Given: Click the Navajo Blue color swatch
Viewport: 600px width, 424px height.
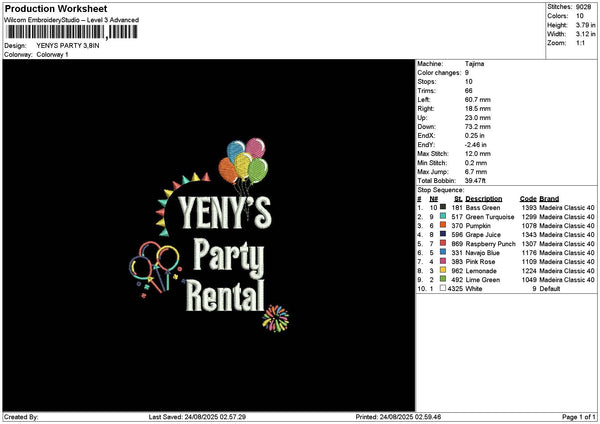Looking at the screenshot, I should click(x=443, y=252).
